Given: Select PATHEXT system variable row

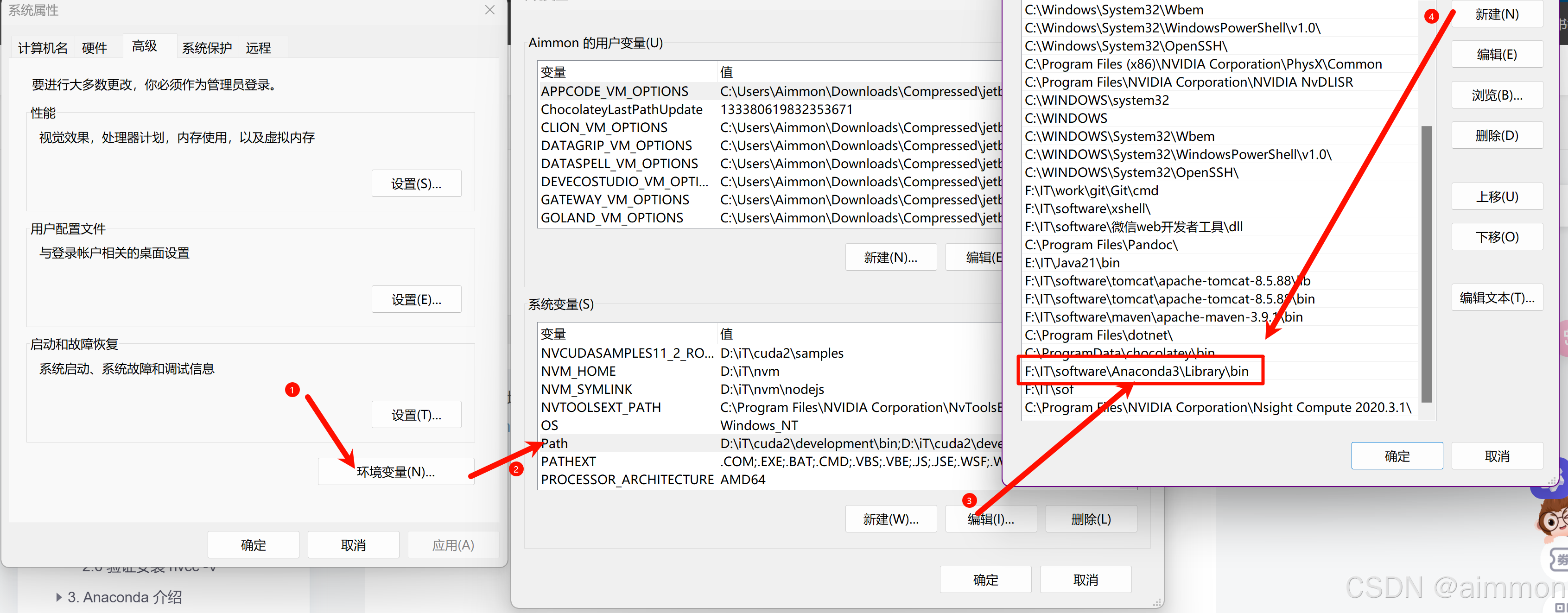Looking at the screenshot, I should pos(770,461).
